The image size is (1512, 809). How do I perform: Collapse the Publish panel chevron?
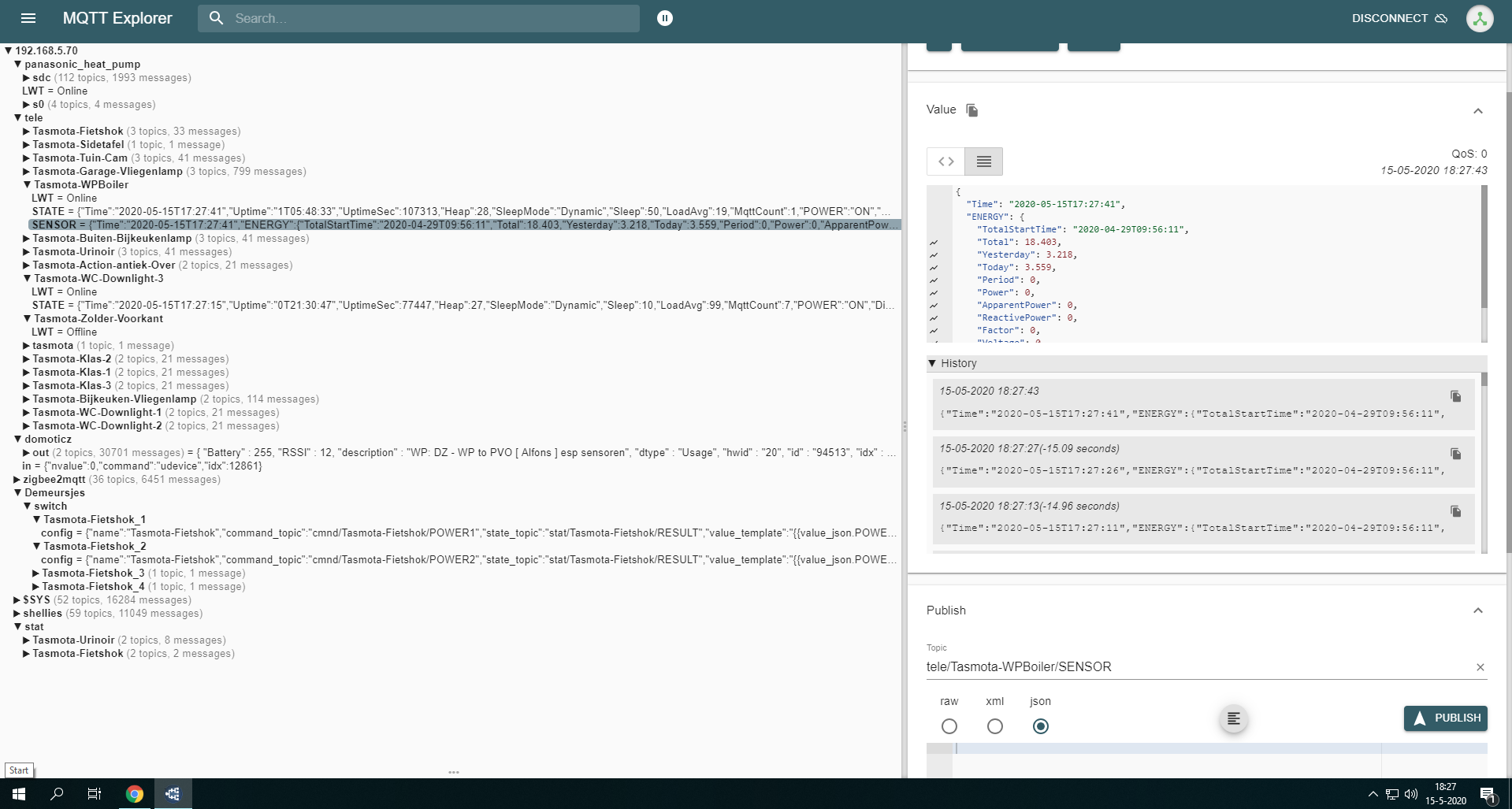[x=1478, y=610]
